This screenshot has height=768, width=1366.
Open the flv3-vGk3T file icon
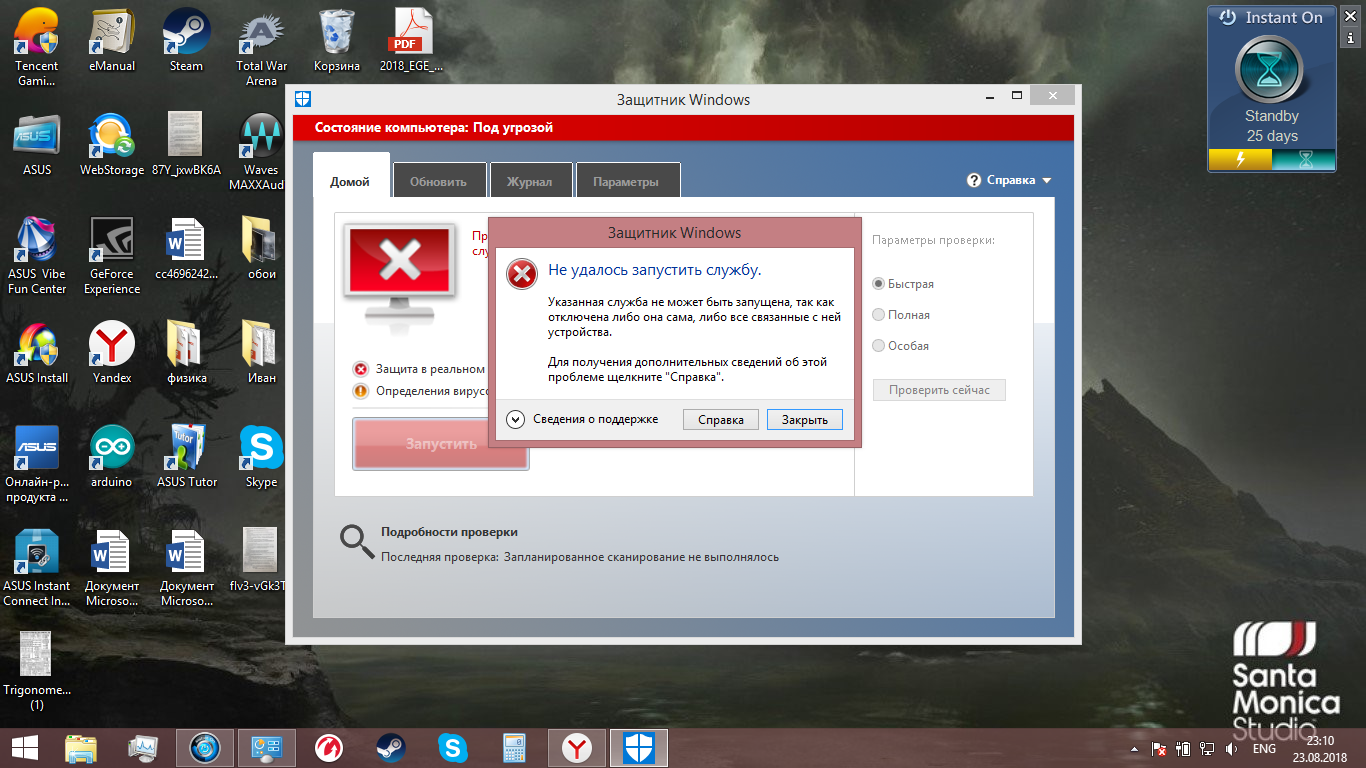259,560
